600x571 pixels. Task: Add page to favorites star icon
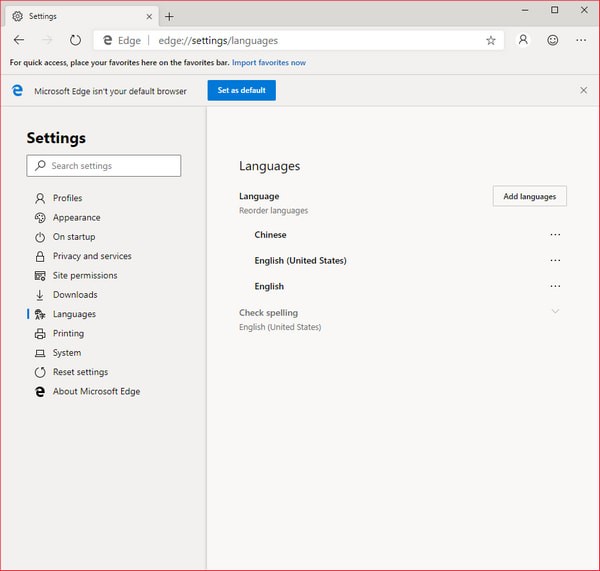coord(490,41)
